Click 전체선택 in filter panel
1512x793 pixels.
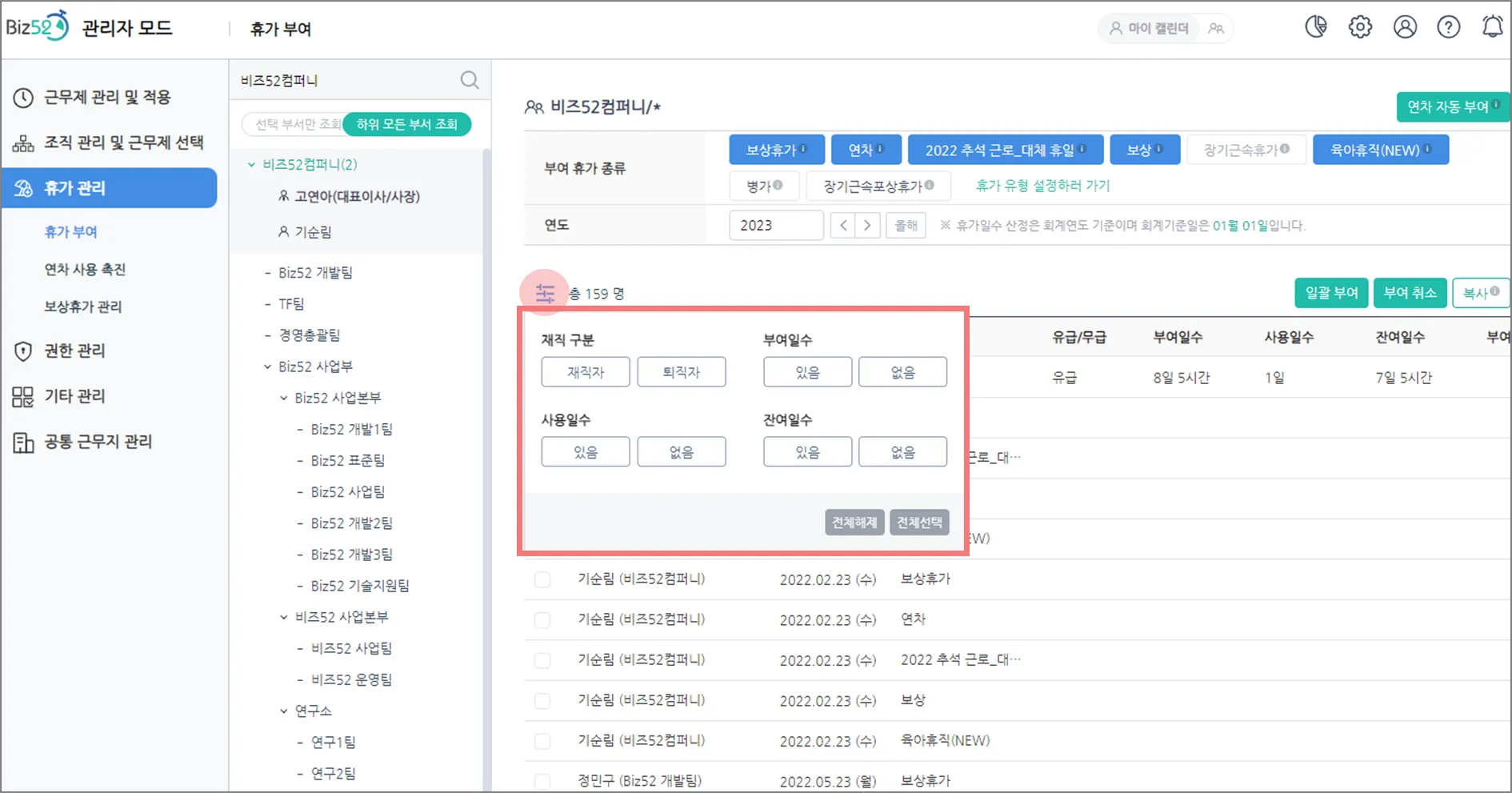(919, 523)
